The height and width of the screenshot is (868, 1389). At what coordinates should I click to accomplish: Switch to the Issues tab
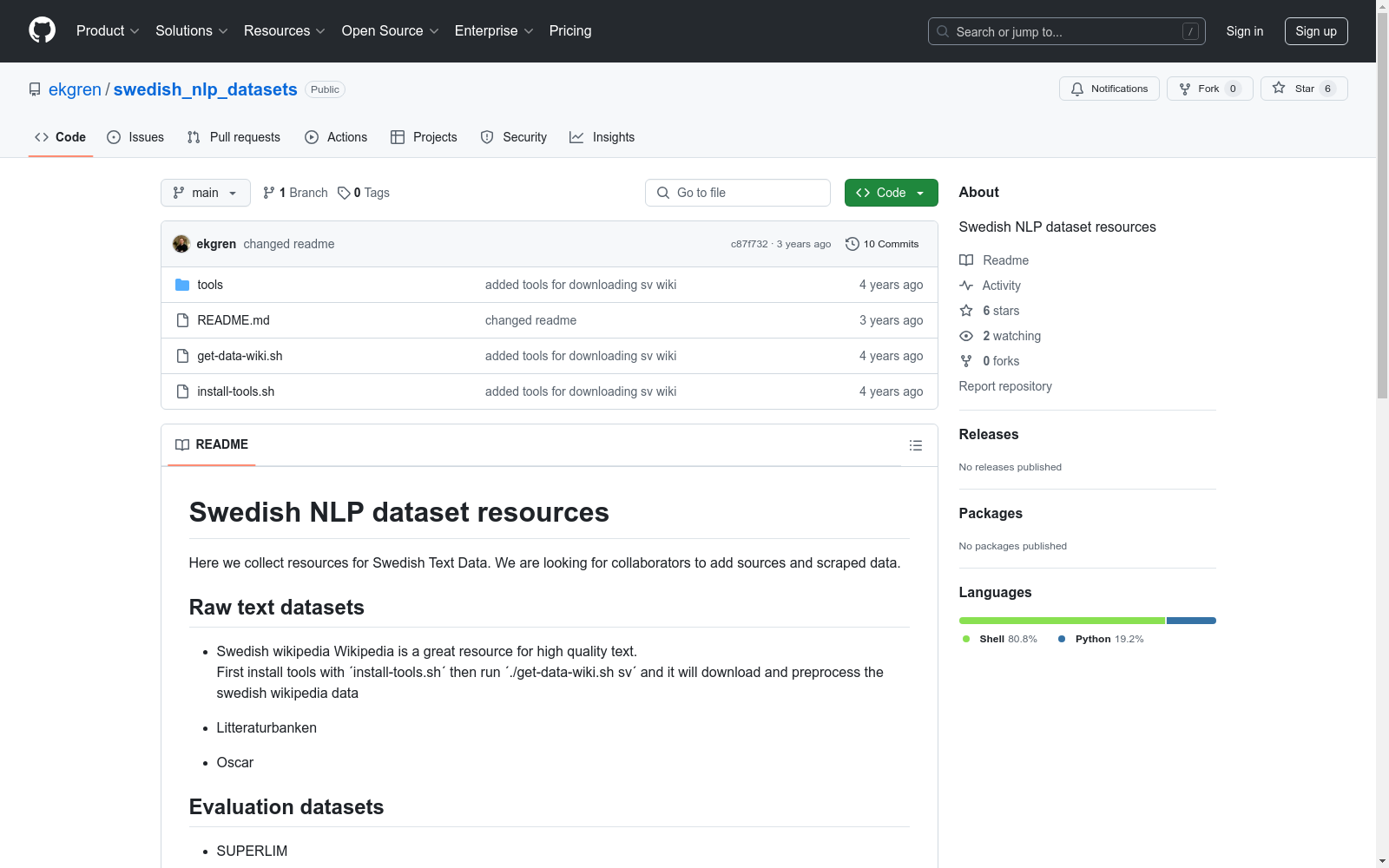[x=135, y=137]
